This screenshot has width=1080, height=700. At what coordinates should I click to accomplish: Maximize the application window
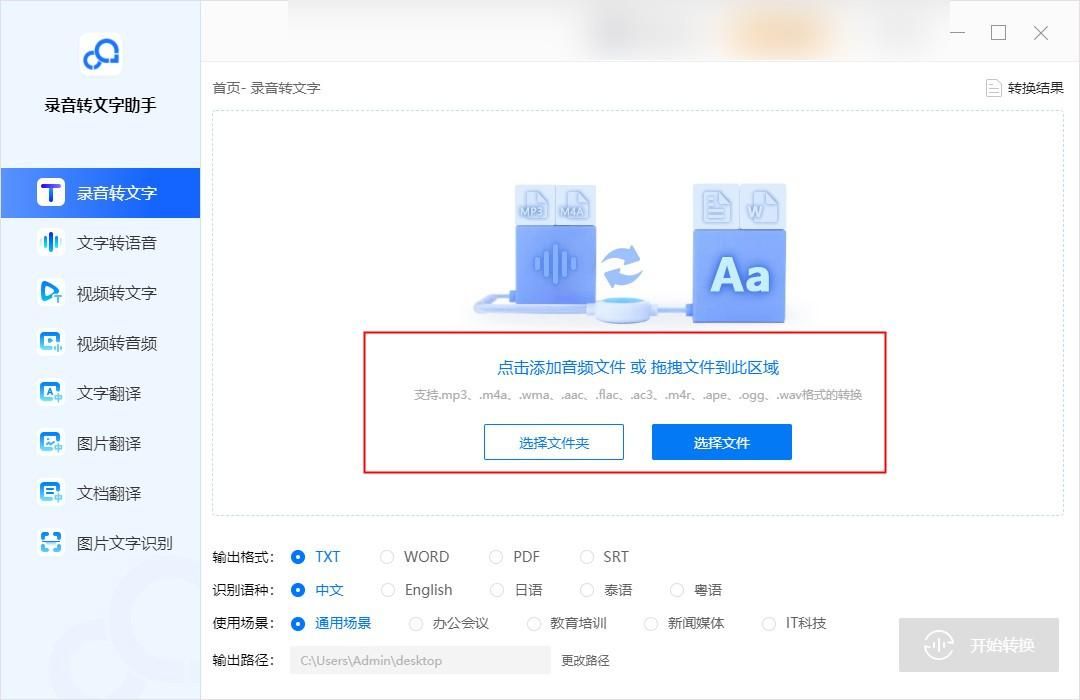999,32
